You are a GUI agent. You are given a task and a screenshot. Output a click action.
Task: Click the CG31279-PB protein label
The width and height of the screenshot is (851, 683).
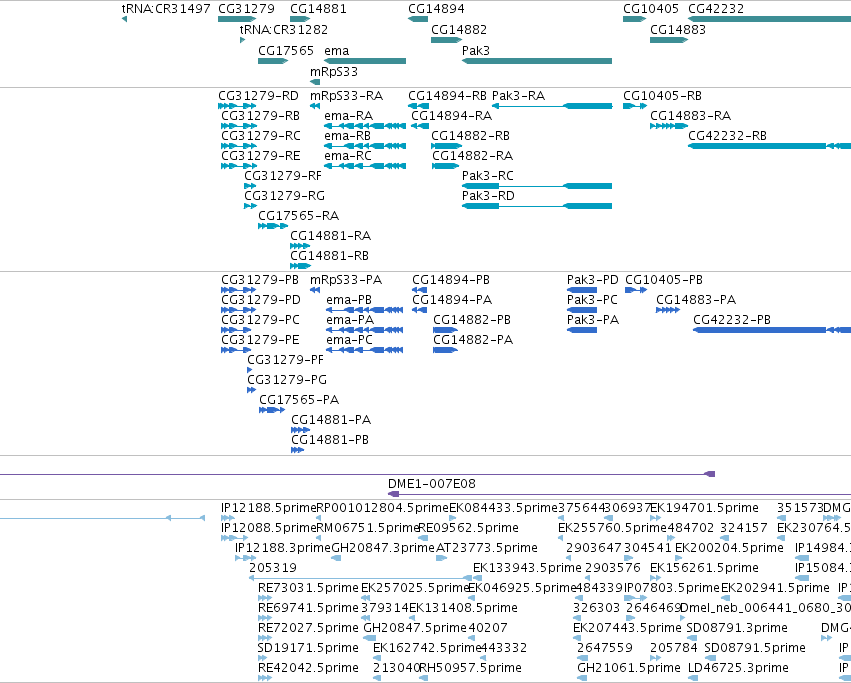260,280
